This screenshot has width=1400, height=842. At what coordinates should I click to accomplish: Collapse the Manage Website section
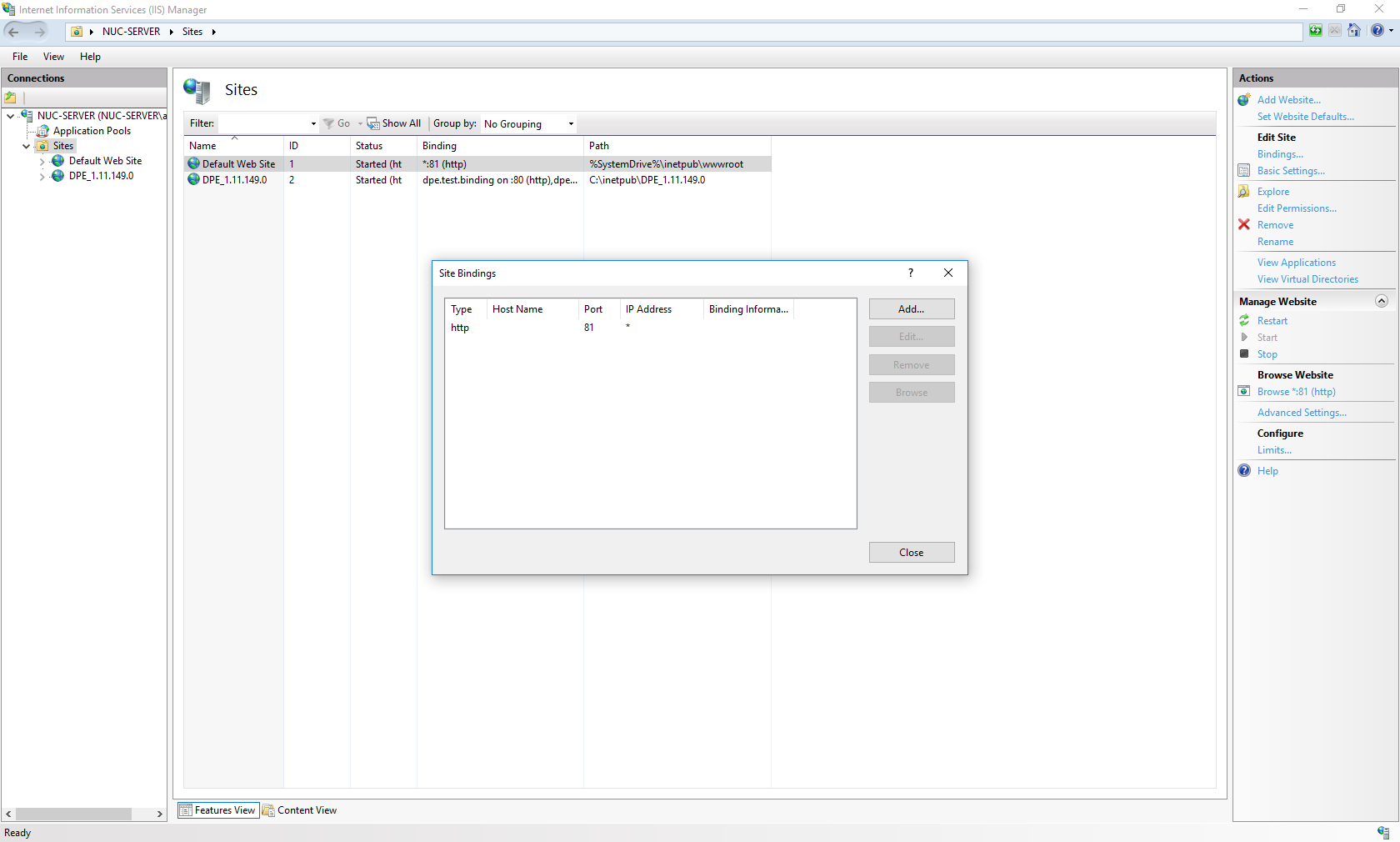1381,302
